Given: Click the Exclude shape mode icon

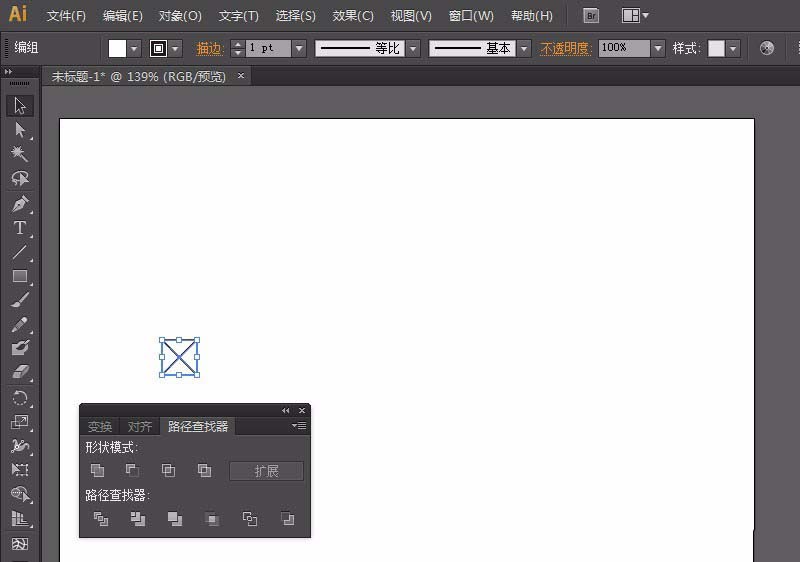Looking at the screenshot, I should pyautogui.click(x=204, y=470).
